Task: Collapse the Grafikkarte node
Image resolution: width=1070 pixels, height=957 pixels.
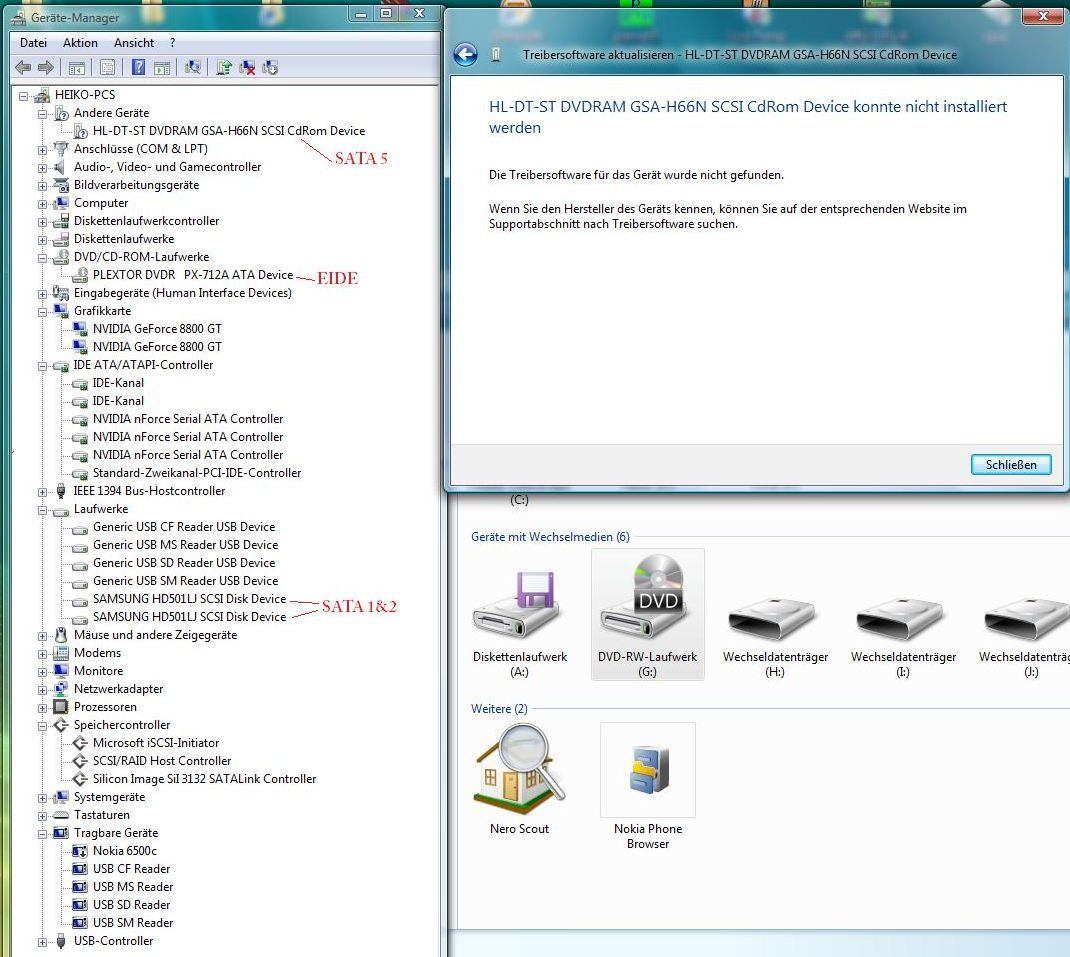Action: [x=42, y=312]
